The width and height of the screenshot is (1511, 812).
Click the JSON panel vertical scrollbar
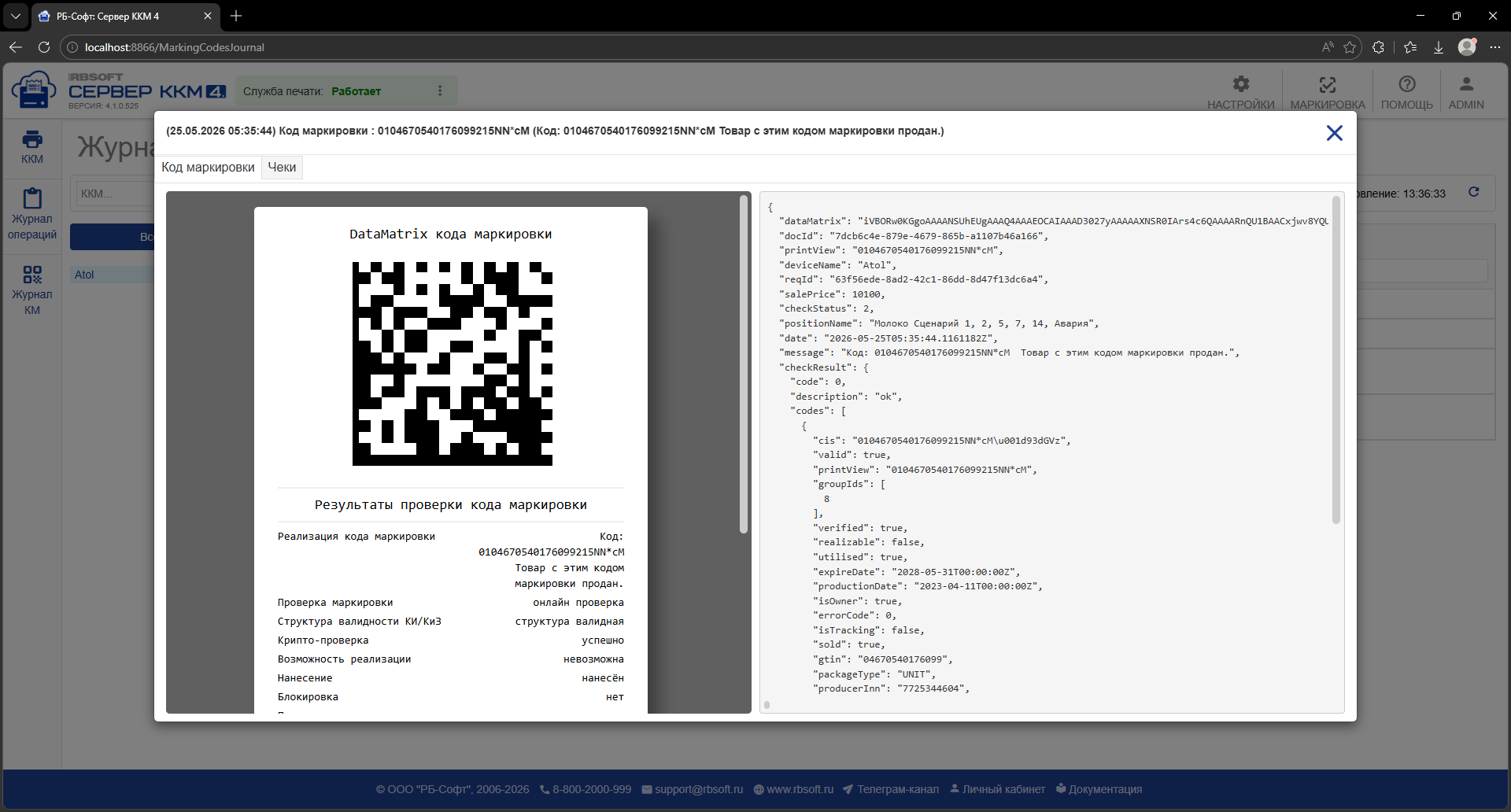(1336, 360)
